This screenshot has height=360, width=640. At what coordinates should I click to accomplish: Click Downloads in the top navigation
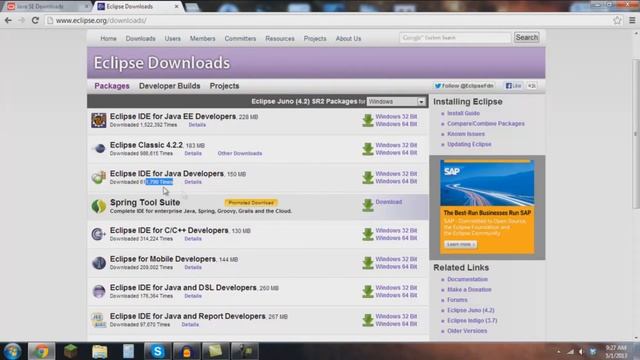[x=140, y=38]
